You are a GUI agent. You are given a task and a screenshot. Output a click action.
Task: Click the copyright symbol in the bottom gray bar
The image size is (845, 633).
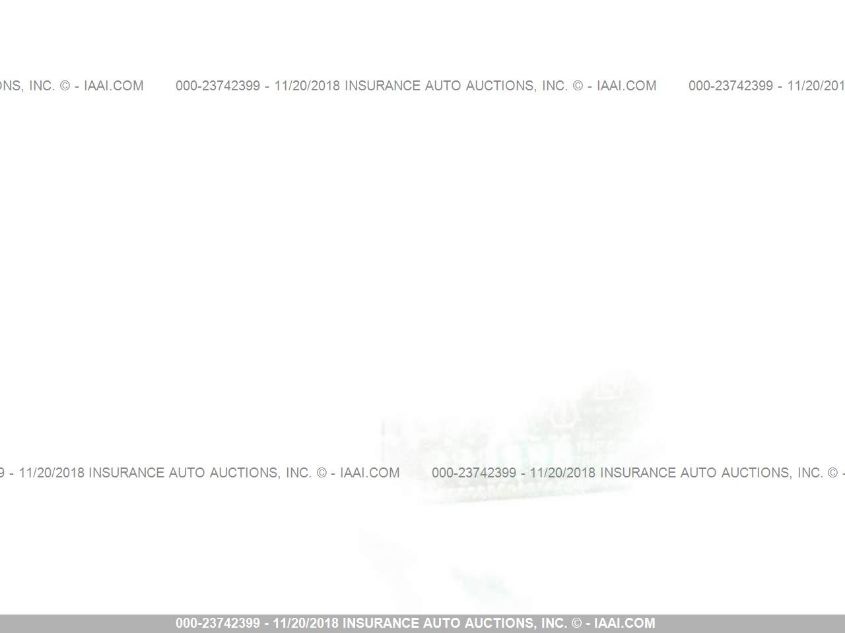coord(576,623)
